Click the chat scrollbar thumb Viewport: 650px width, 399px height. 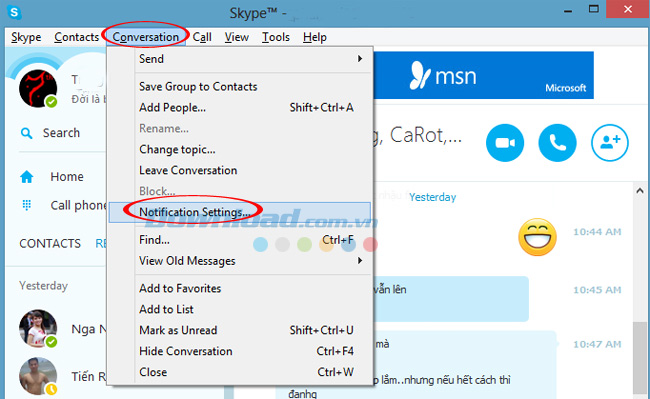click(640, 357)
